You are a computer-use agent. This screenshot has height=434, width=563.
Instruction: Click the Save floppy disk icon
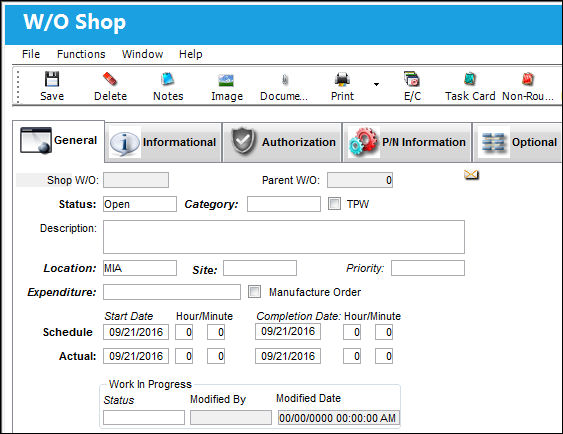click(x=52, y=79)
